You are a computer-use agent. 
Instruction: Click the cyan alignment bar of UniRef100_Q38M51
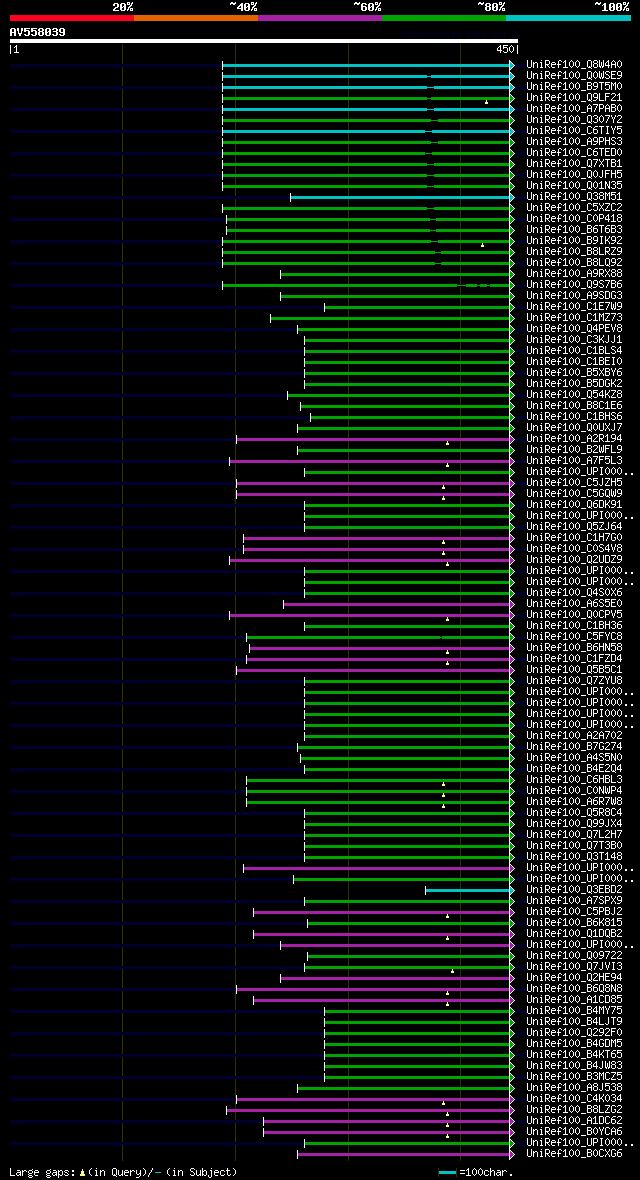click(402, 197)
